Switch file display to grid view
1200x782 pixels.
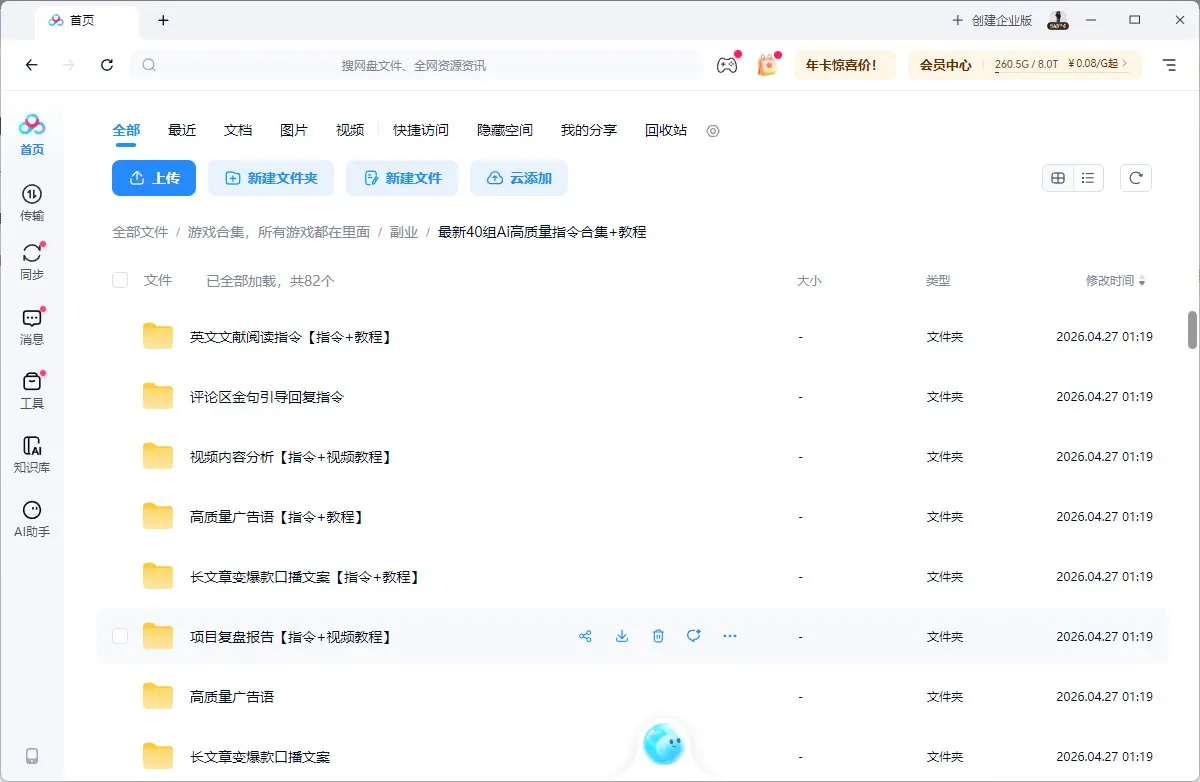[x=1058, y=177]
